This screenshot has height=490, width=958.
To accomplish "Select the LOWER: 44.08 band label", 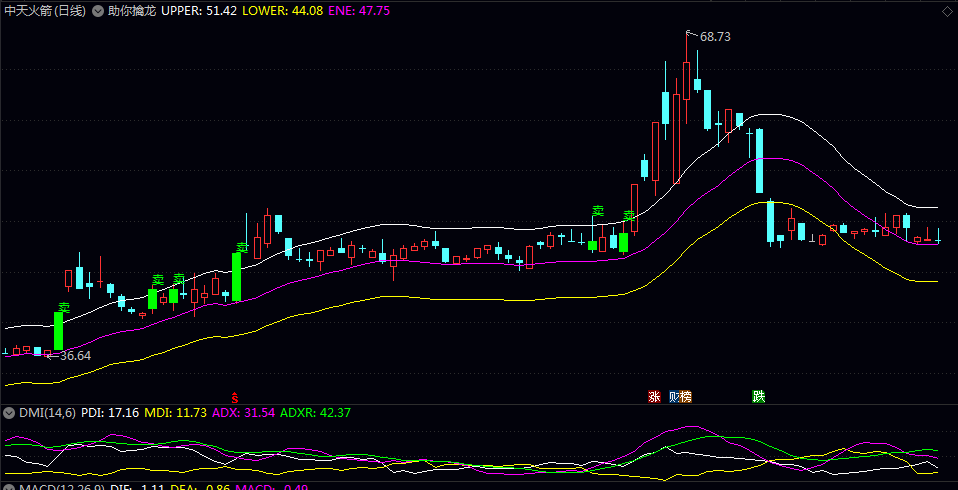I will (x=264, y=10).
